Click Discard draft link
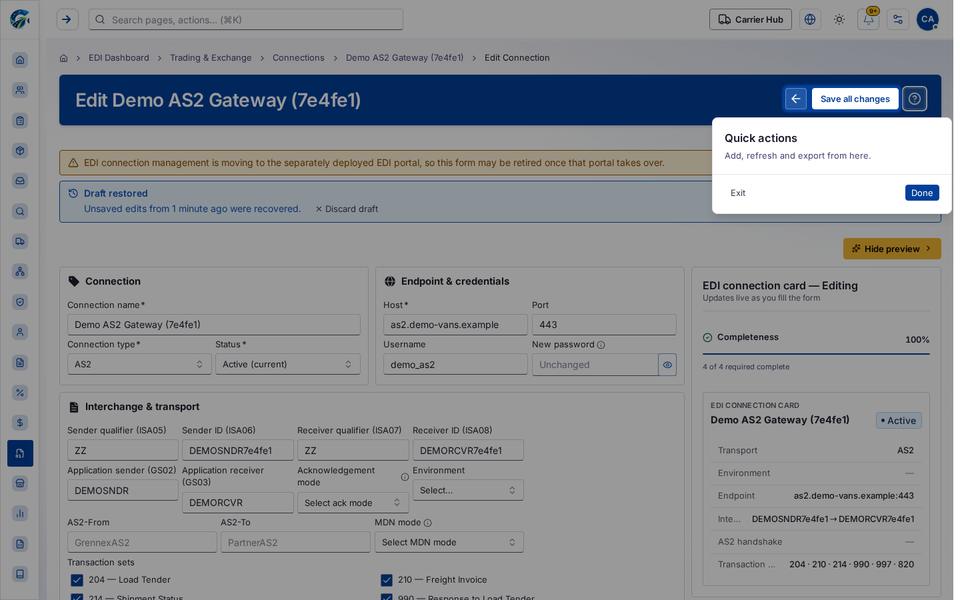The width and height of the screenshot is (960, 600). [347, 209]
